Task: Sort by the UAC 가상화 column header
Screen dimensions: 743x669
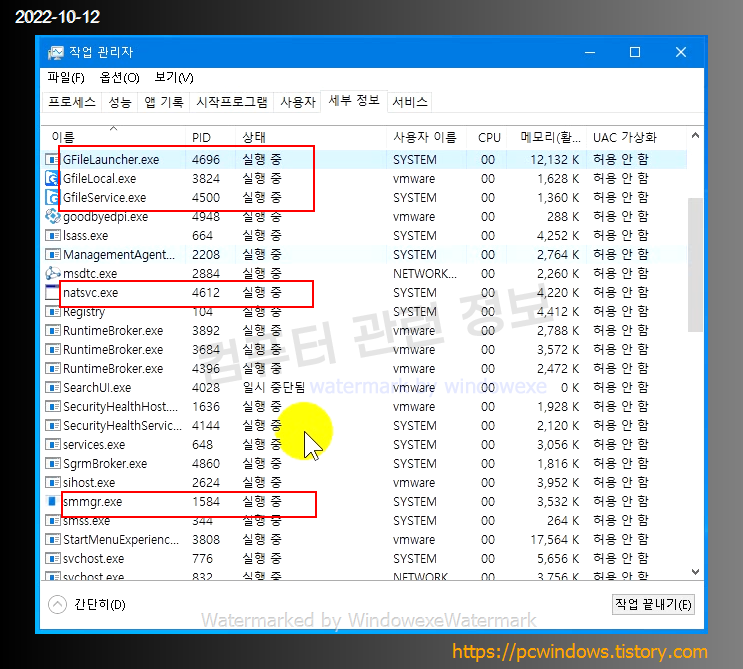Action: point(636,137)
